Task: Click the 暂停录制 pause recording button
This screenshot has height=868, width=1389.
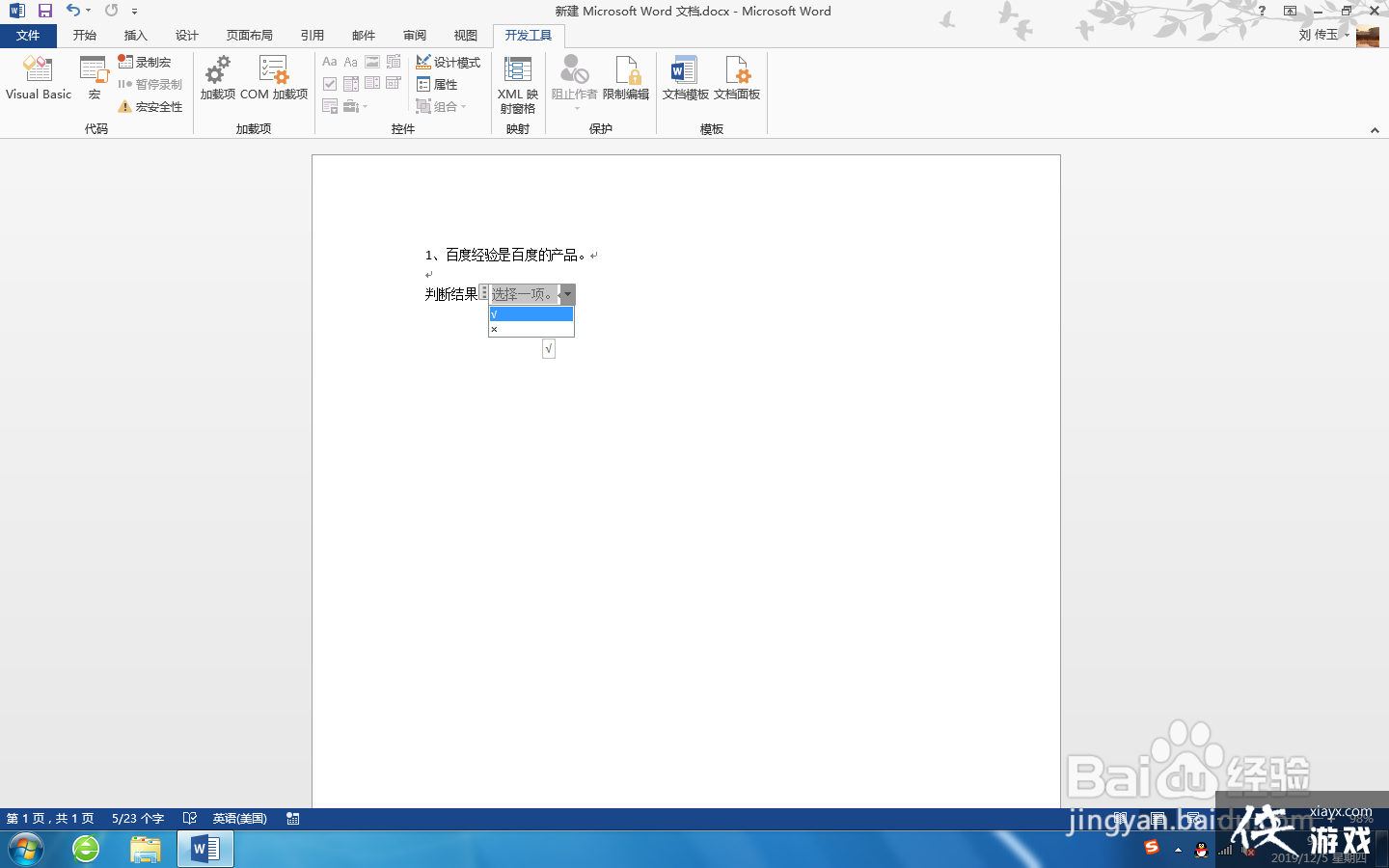Action: (150, 84)
